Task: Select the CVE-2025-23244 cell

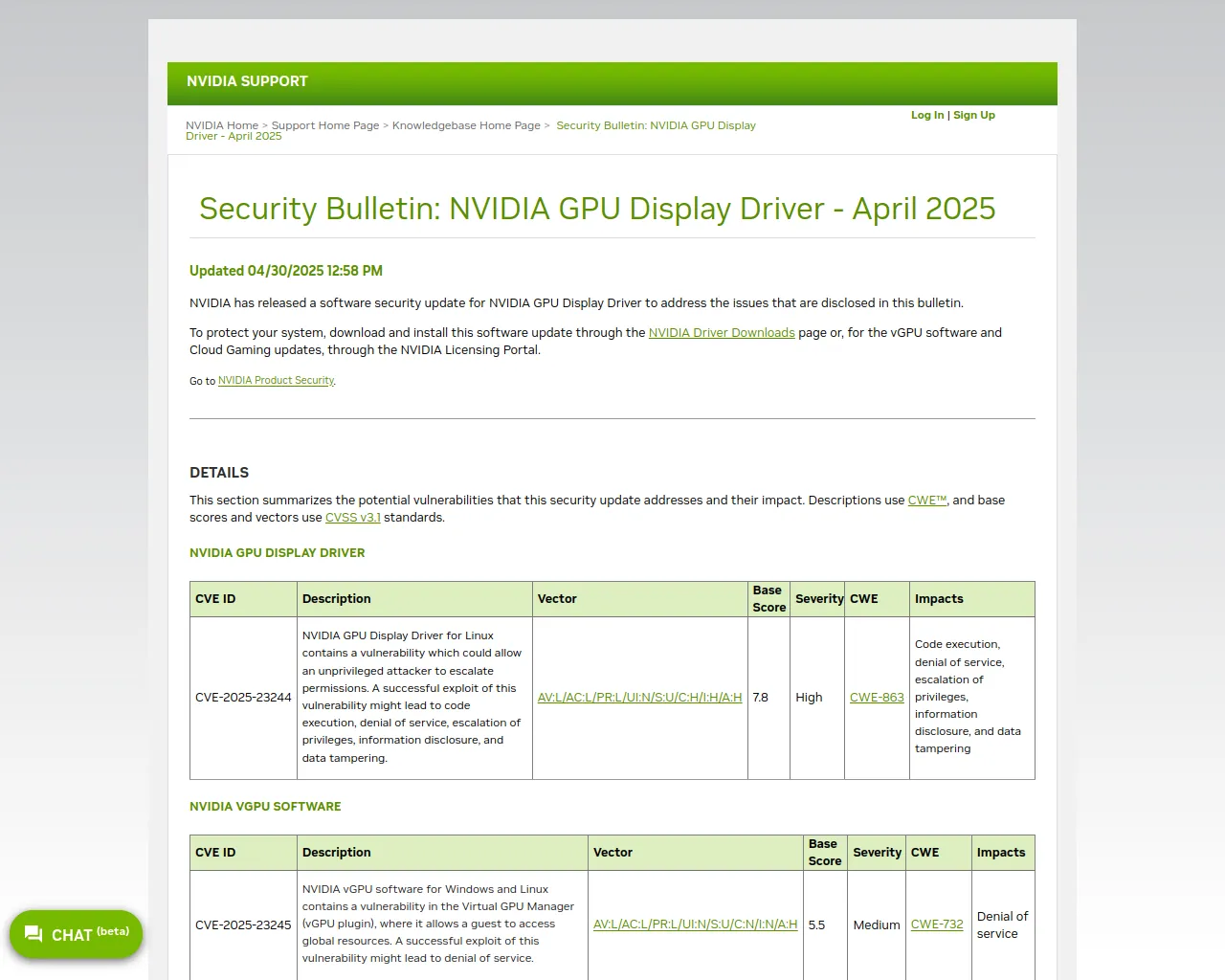Action: pyautogui.click(x=243, y=698)
